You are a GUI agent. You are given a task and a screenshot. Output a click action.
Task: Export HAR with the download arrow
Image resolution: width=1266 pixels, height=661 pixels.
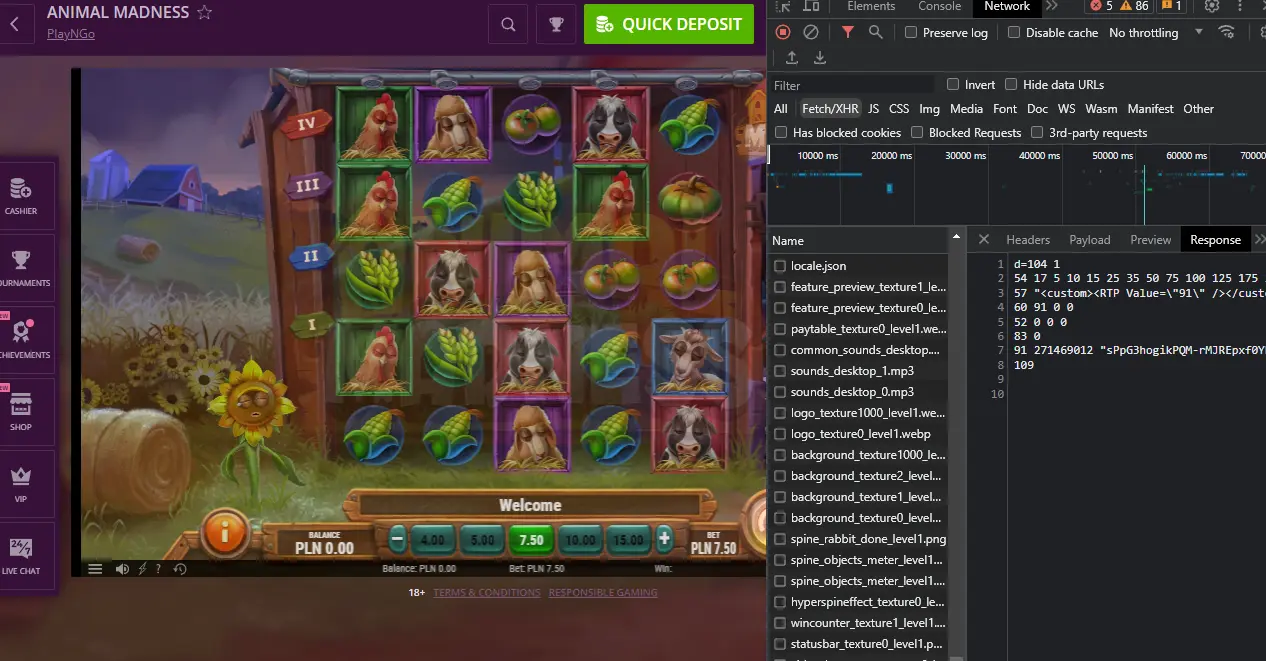point(820,58)
